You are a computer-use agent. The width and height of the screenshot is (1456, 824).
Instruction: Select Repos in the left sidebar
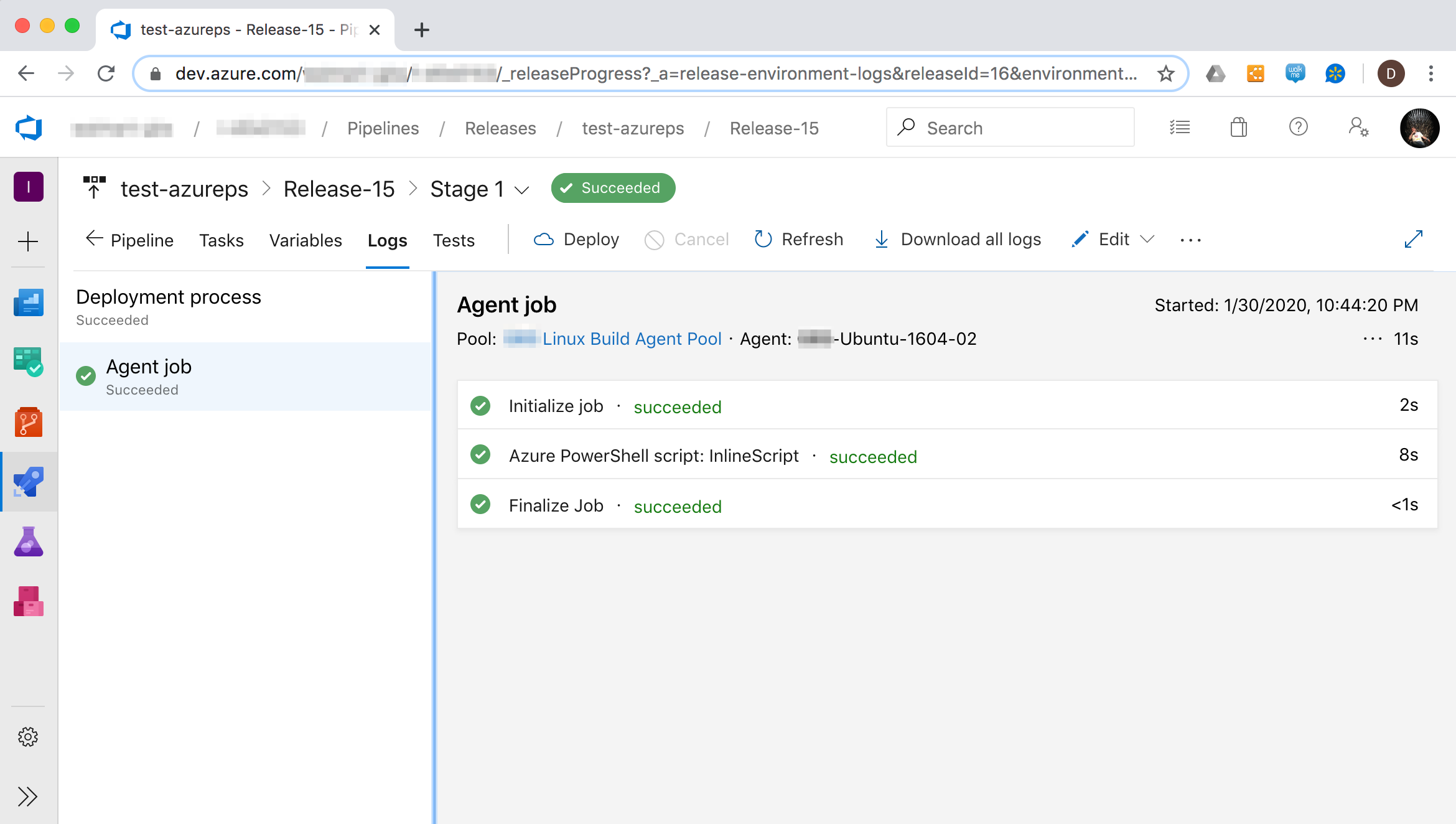point(29,422)
